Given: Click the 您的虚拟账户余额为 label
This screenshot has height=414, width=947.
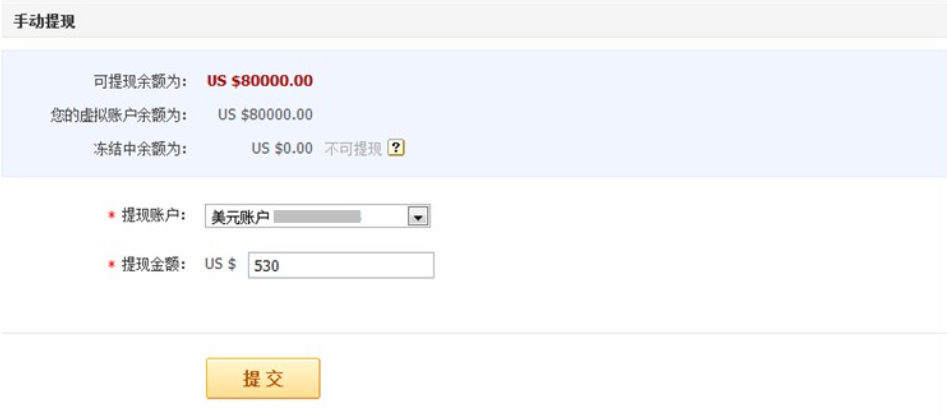Looking at the screenshot, I should point(118,115).
